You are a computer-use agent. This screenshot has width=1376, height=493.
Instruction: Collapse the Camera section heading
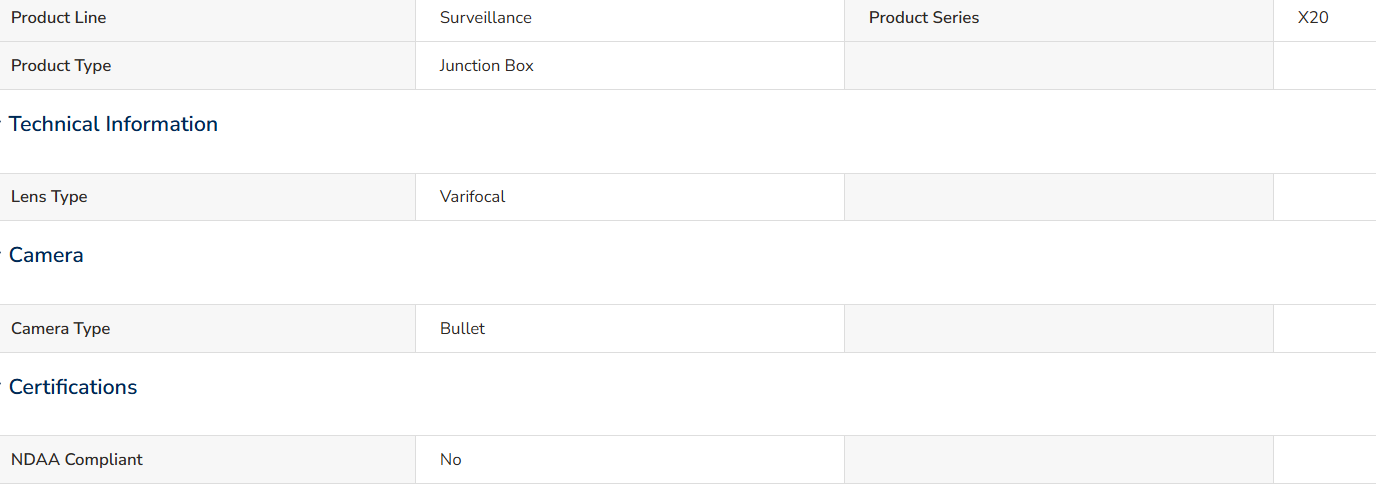click(x=46, y=256)
